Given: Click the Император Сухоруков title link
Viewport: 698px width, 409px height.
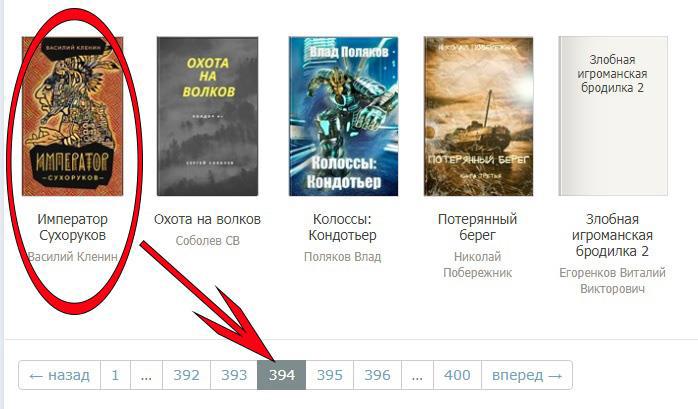Looking at the screenshot, I should tap(73, 227).
